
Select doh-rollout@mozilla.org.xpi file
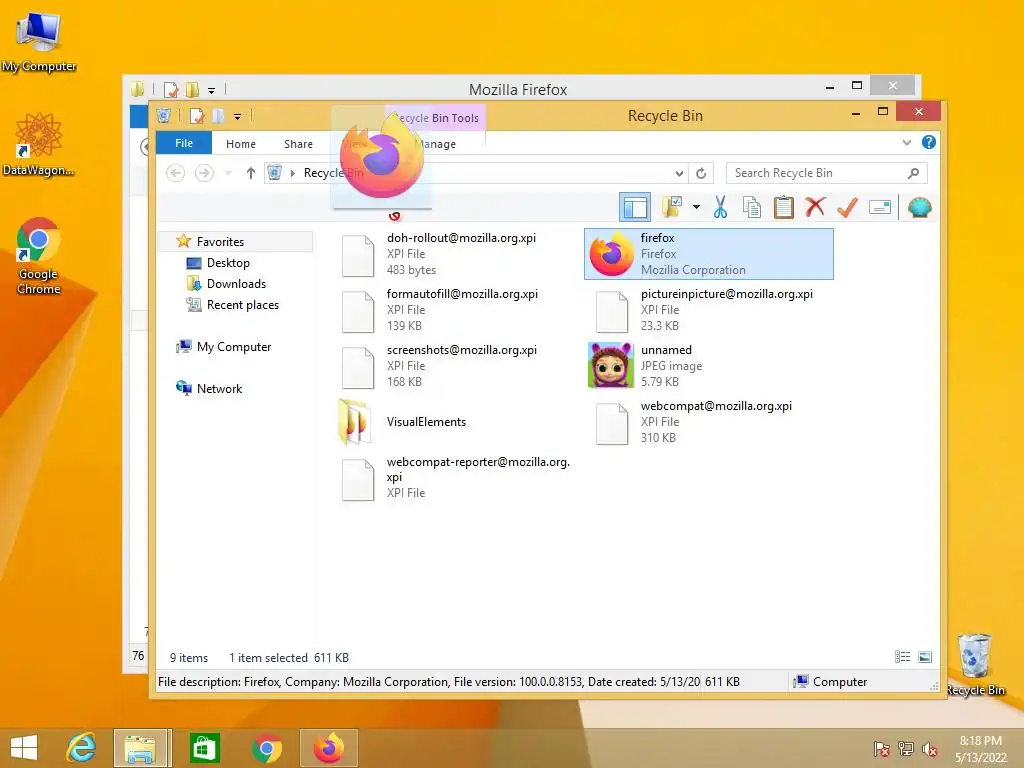point(456,253)
